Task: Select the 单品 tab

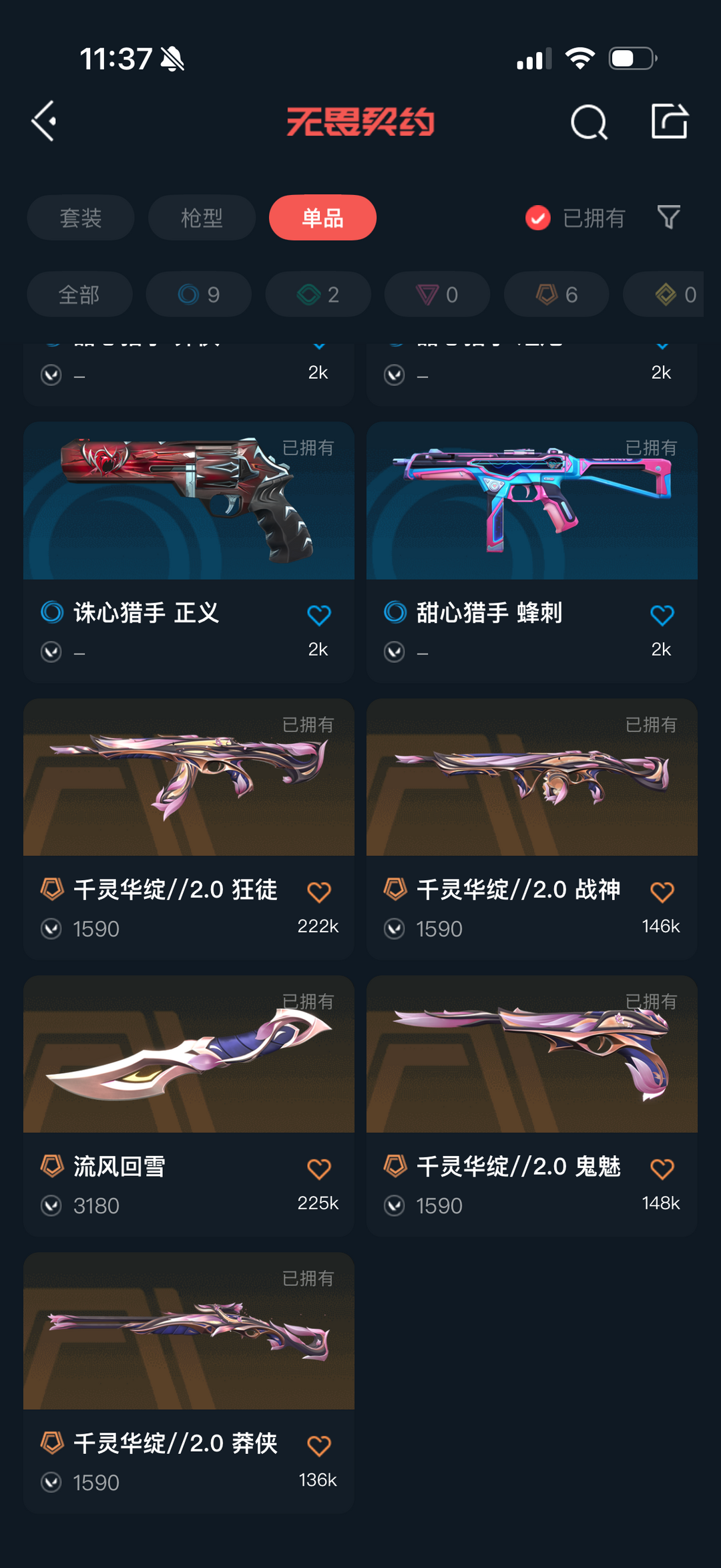Action: [322, 218]
